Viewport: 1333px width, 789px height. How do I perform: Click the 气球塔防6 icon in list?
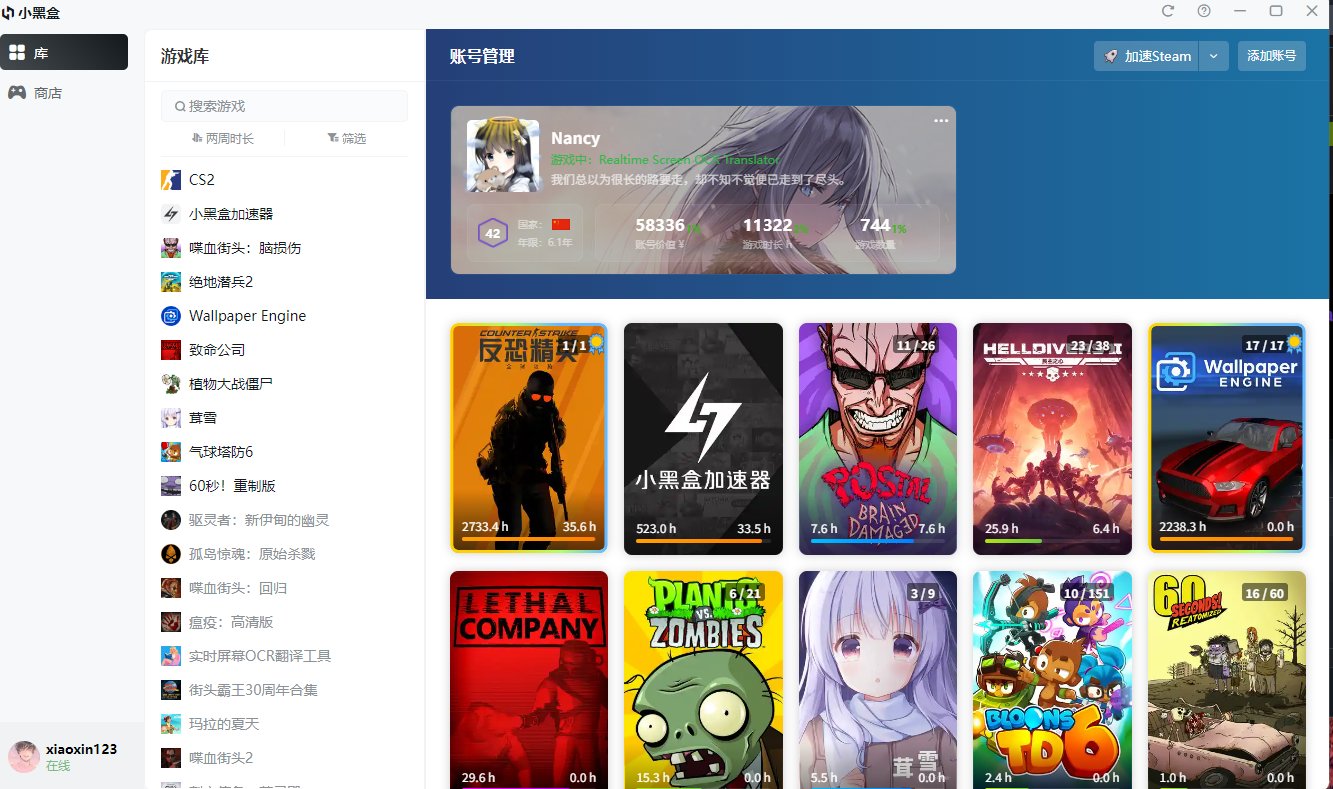[x=171, y=452]
